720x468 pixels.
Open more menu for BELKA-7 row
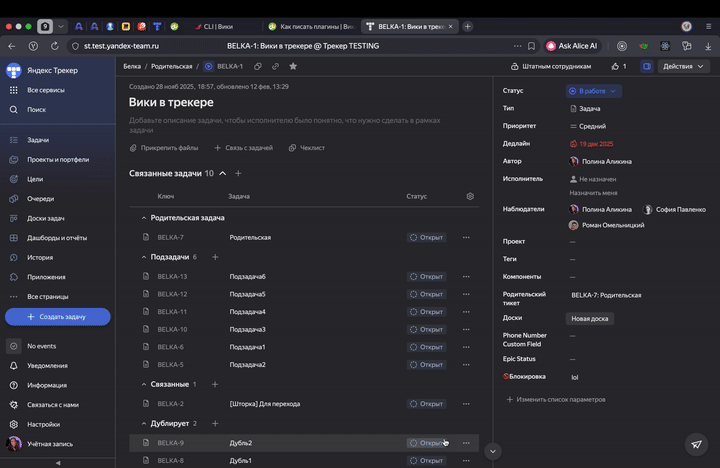(466, 237)
